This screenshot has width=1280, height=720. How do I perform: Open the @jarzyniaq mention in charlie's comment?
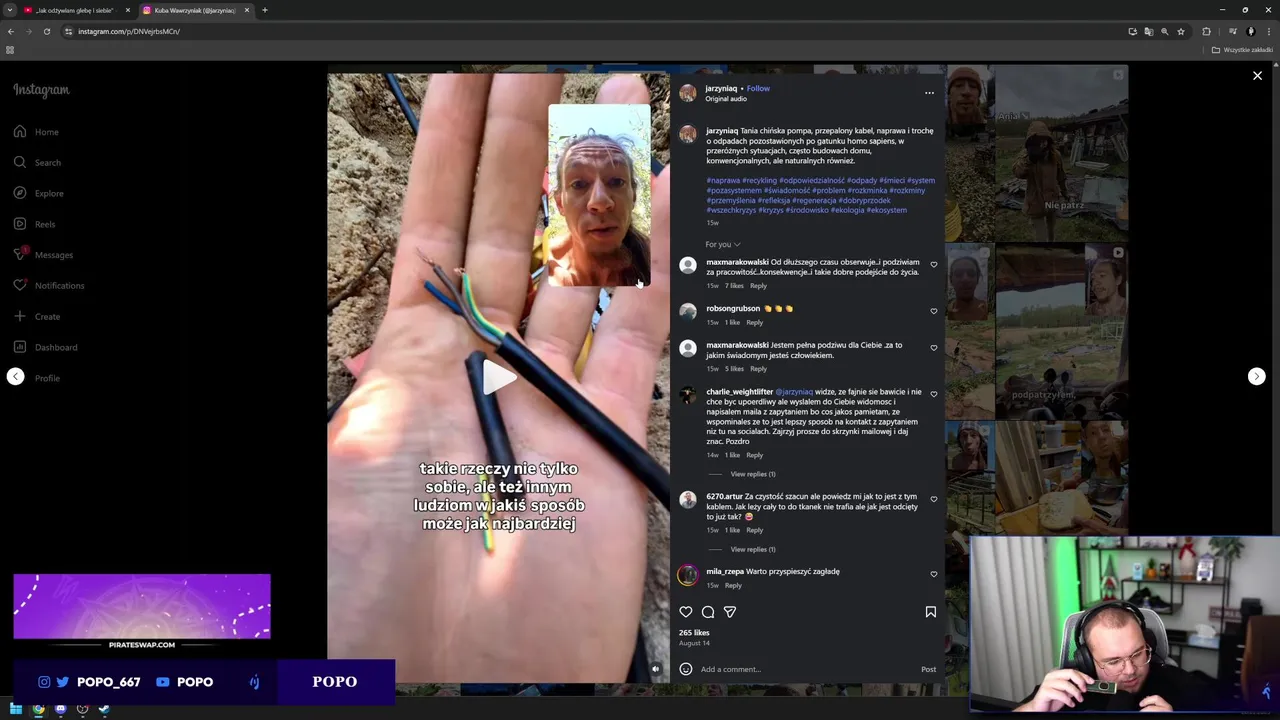[x=794, y=392]
